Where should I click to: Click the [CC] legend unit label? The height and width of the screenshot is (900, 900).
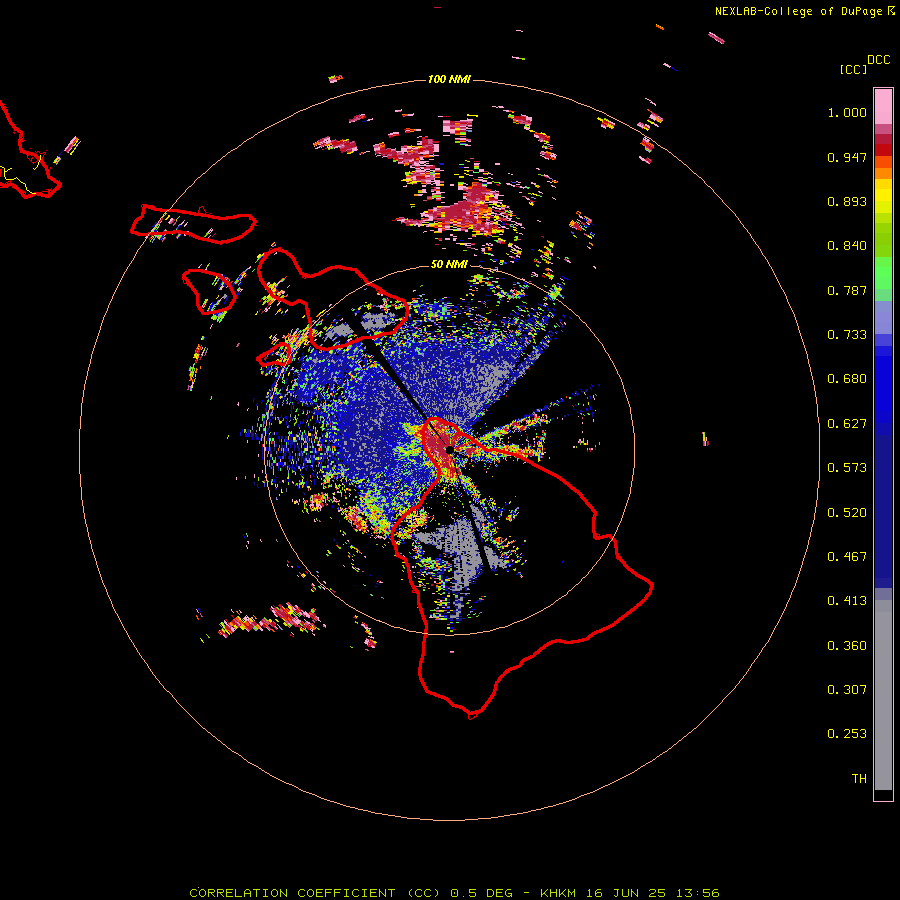coord(853,69)
